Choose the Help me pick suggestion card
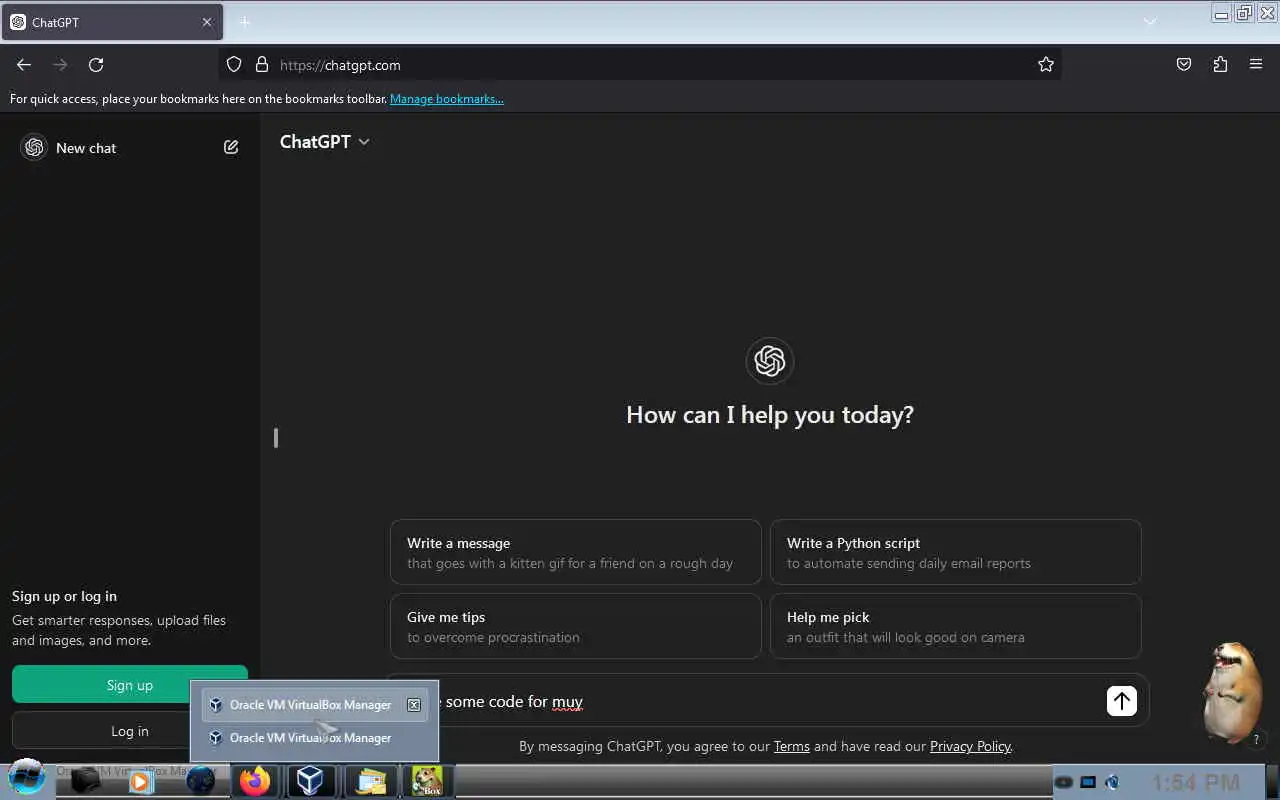 (x=956, y=626)
